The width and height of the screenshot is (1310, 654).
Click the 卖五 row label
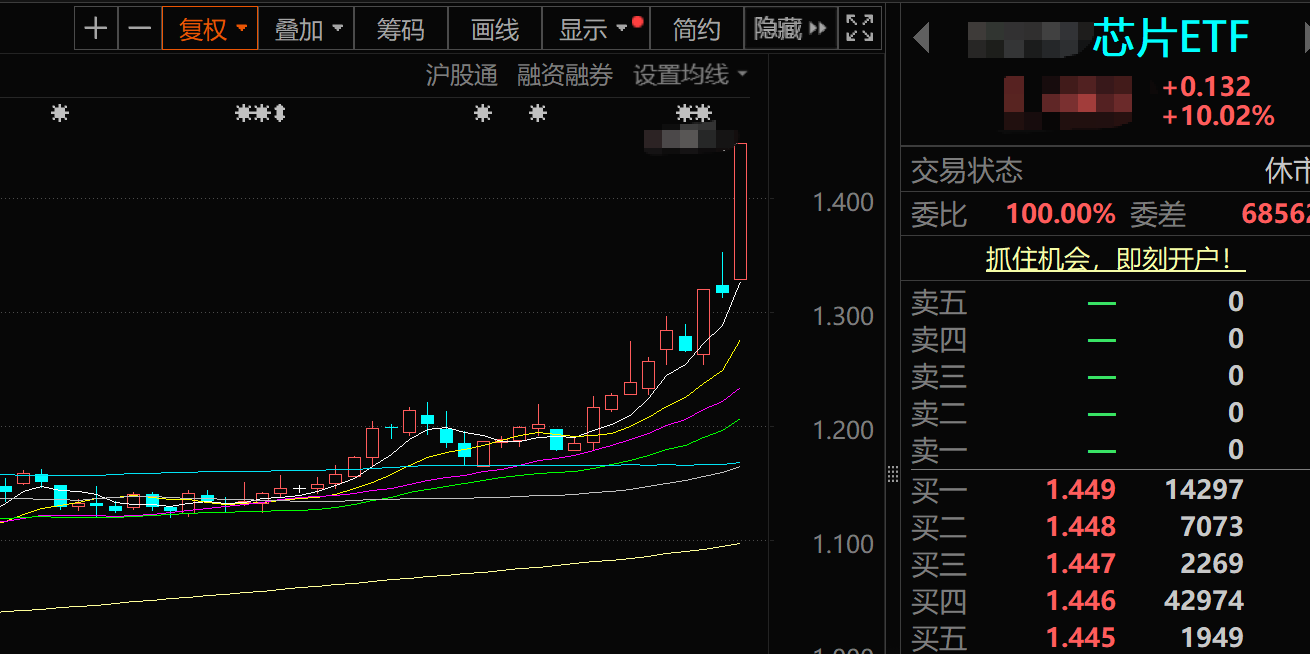coord(939,302)
